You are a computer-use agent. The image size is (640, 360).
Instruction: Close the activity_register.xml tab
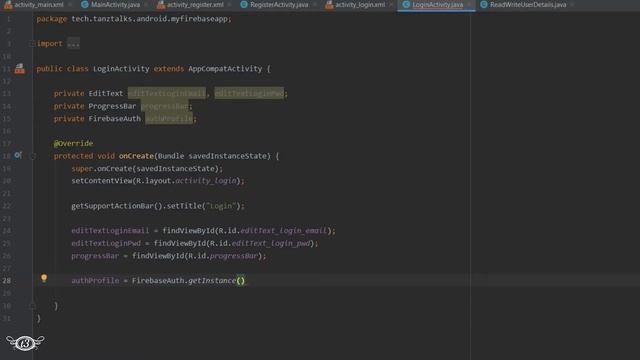click(230, 4)
